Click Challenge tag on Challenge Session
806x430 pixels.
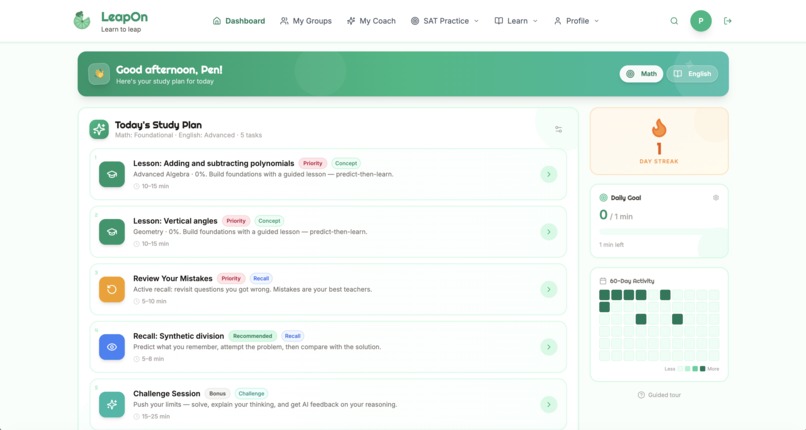(251, 394)
